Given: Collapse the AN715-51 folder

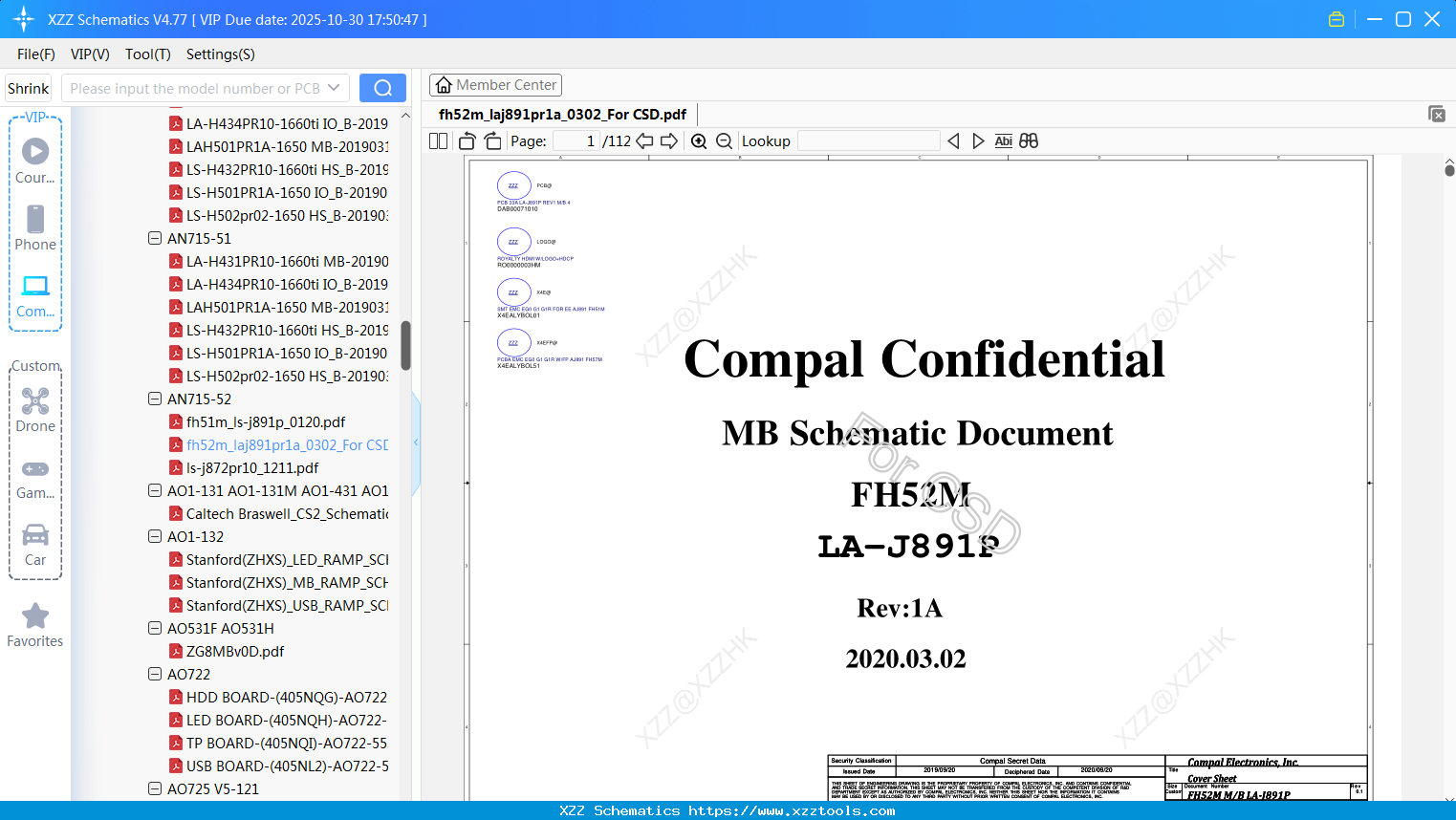Looking at the screenshot, I should [155, 238].
